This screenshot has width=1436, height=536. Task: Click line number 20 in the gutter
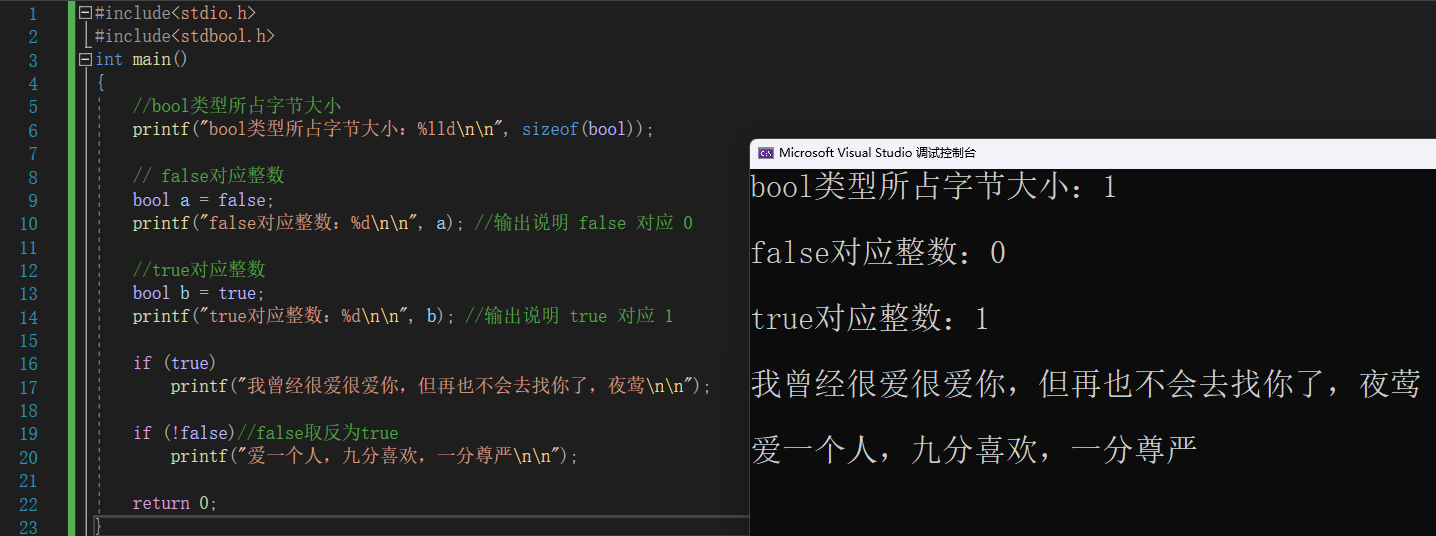(27, 457)
